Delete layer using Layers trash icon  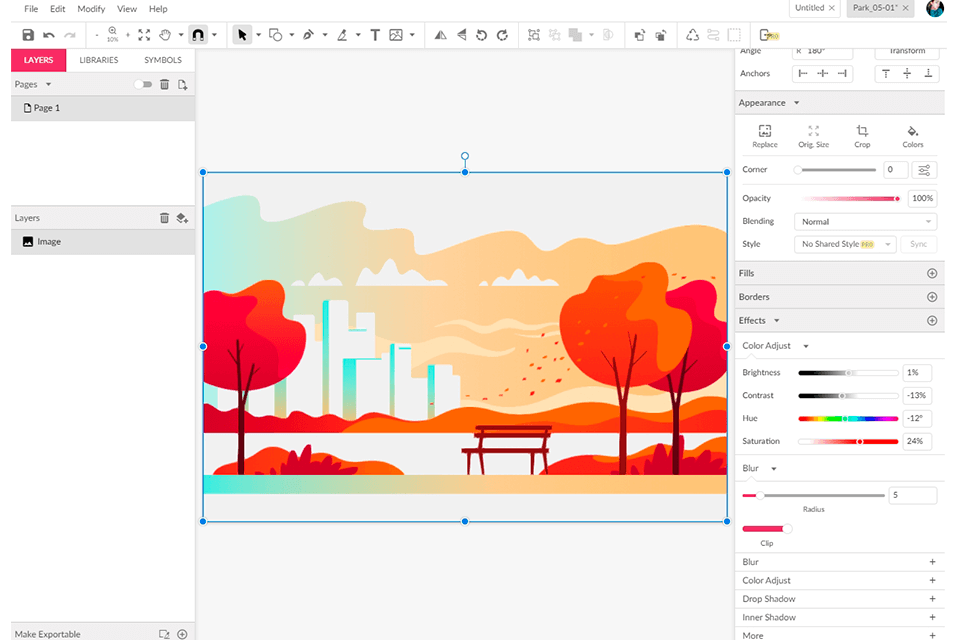[164, 218]
